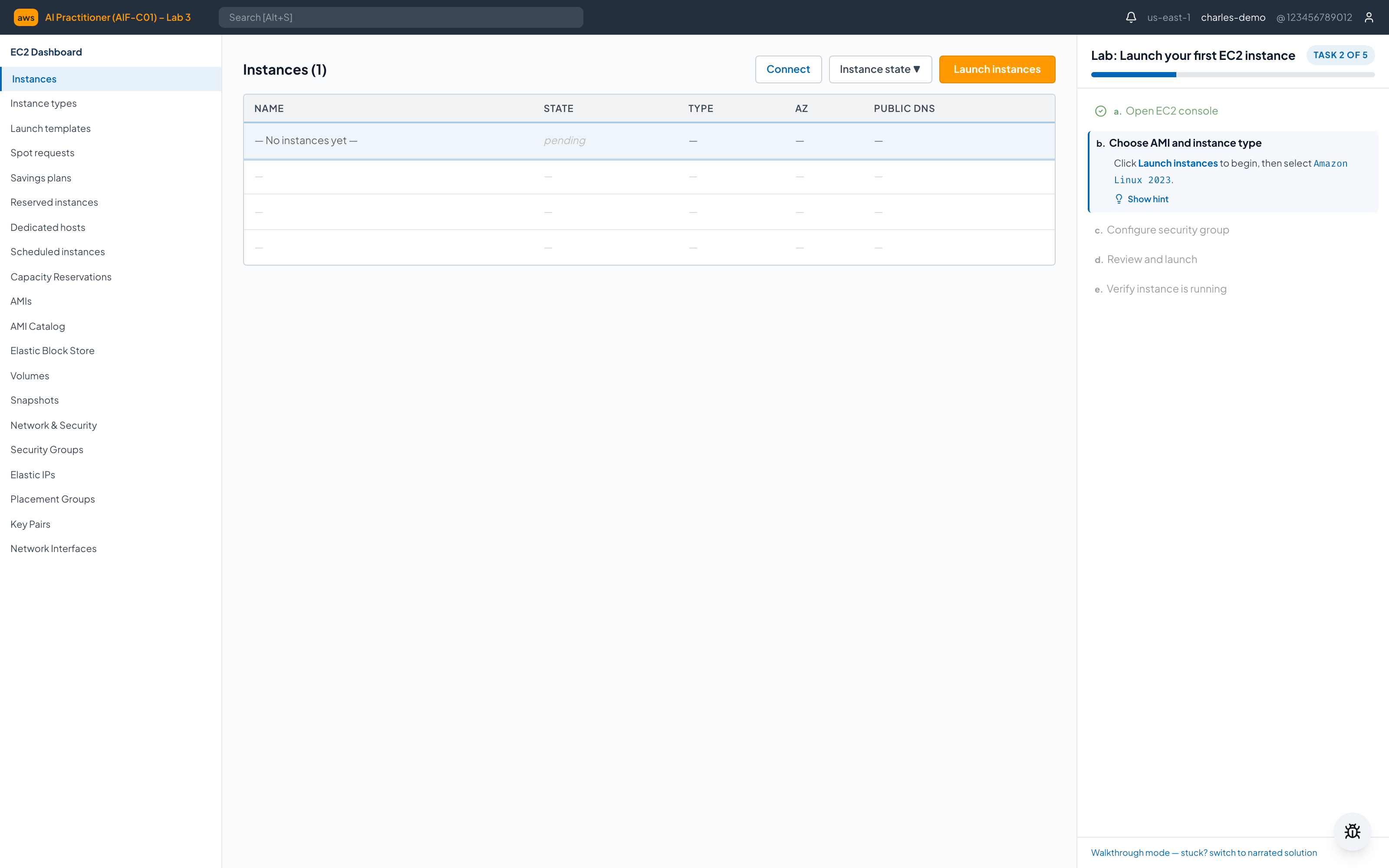
Task: Click the Launch instances link in step b
Action: [x=1178, y=163]
